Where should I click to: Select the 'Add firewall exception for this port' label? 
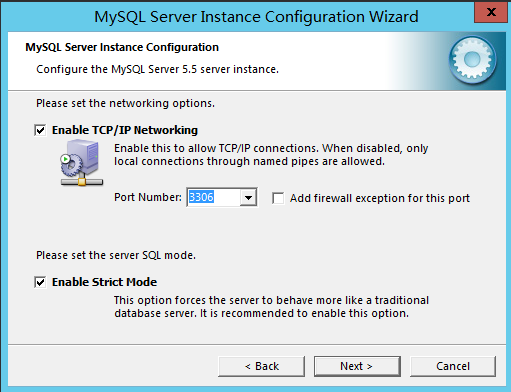click(380, 198)
